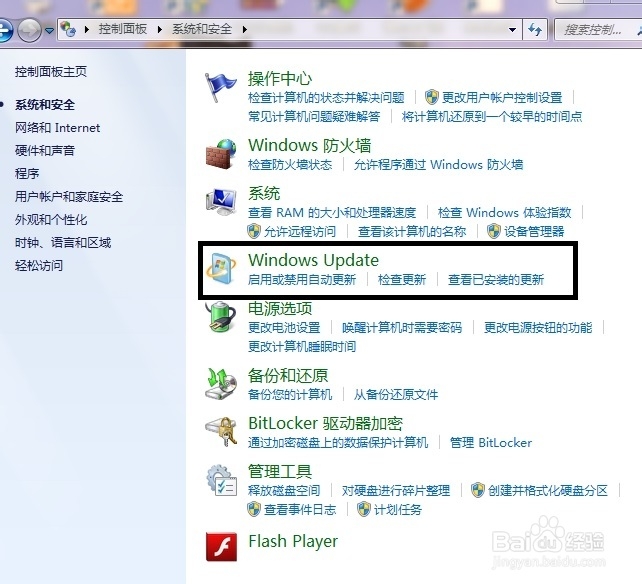Focus the 搜索控制面板 search box

[597, 29]
